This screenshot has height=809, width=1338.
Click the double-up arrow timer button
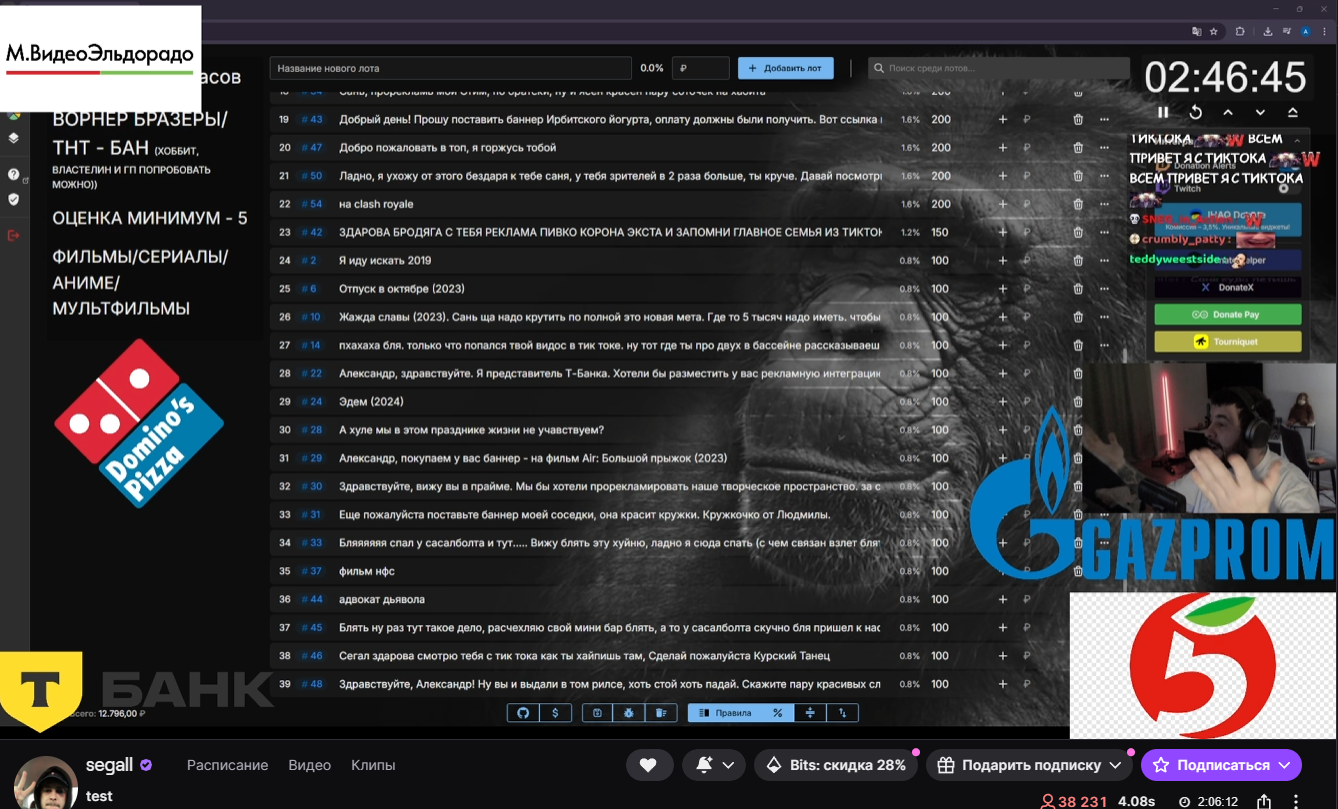pos(1292,112)
